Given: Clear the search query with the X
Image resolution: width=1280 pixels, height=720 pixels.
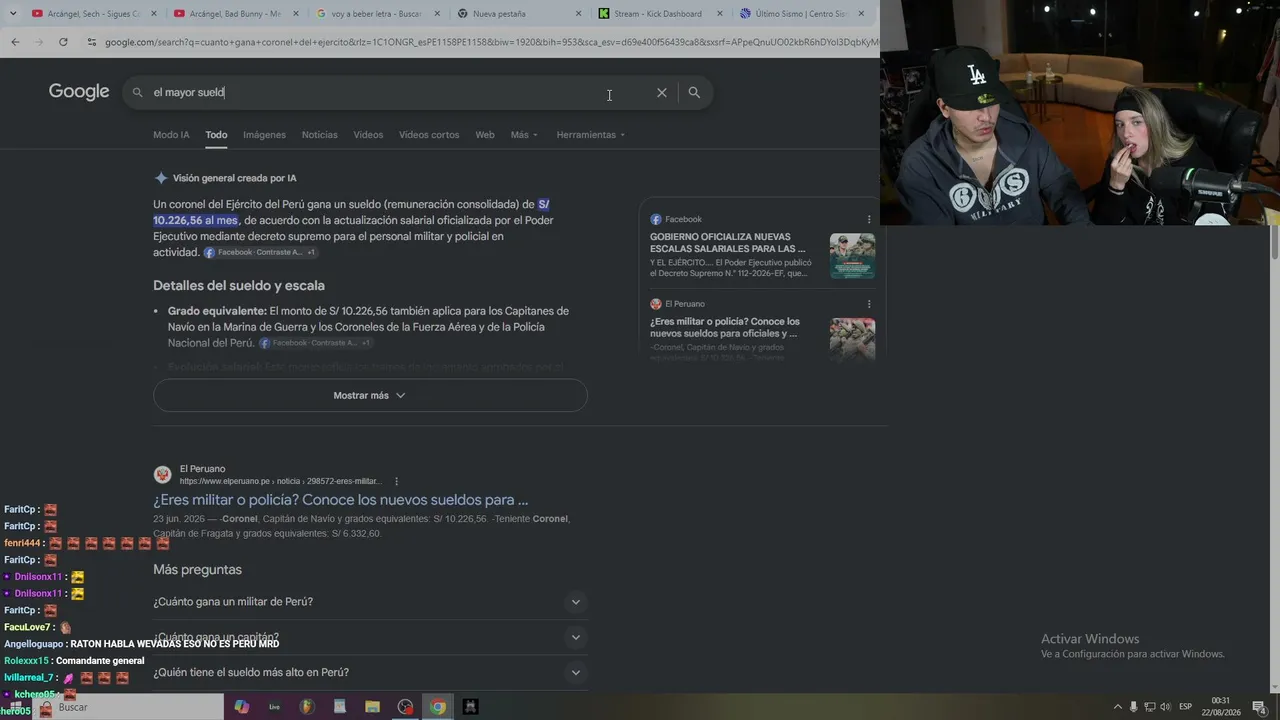Looking at the screenshot, I should [661, 92].
